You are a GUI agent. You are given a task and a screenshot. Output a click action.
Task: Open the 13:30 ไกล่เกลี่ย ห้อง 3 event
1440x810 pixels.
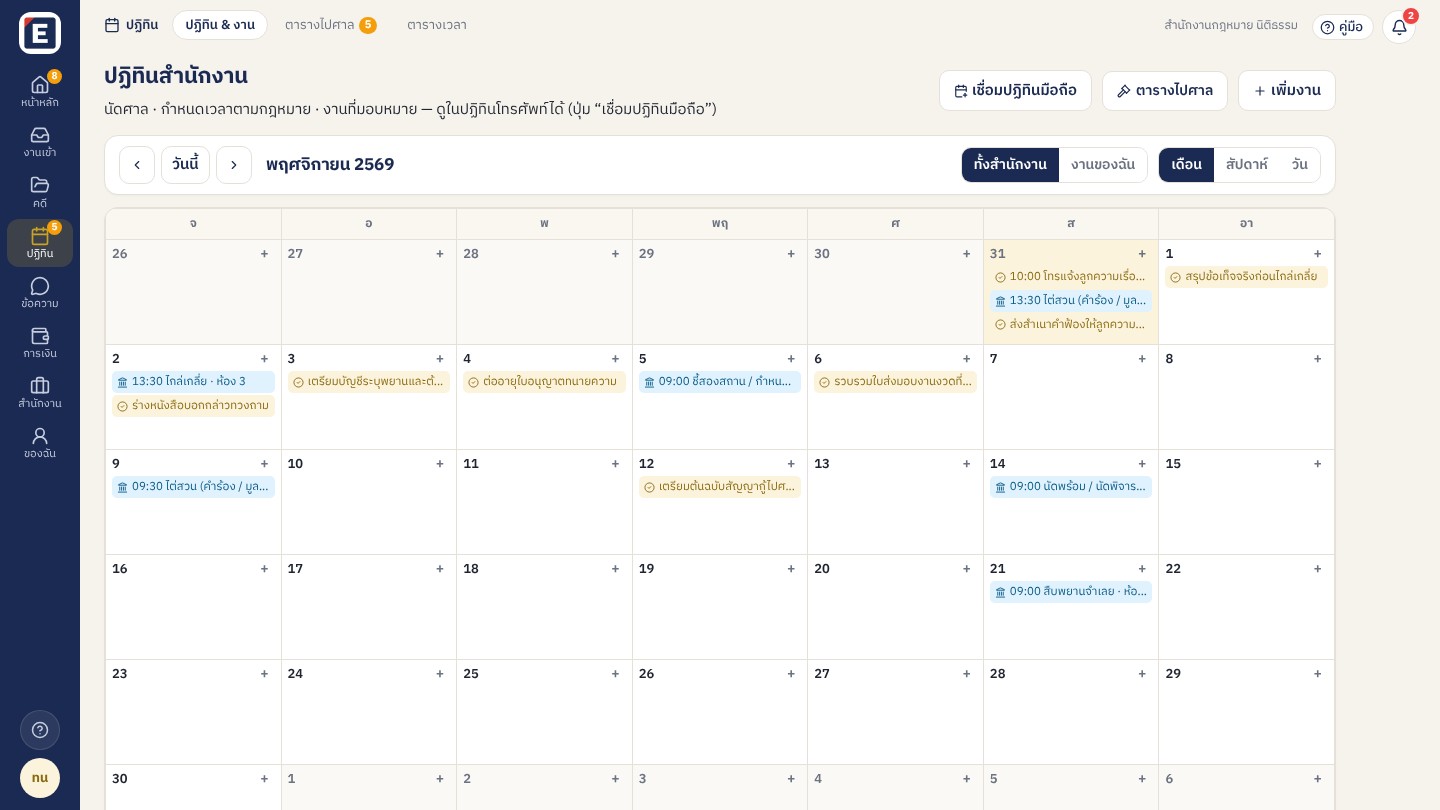click(193, 382)
